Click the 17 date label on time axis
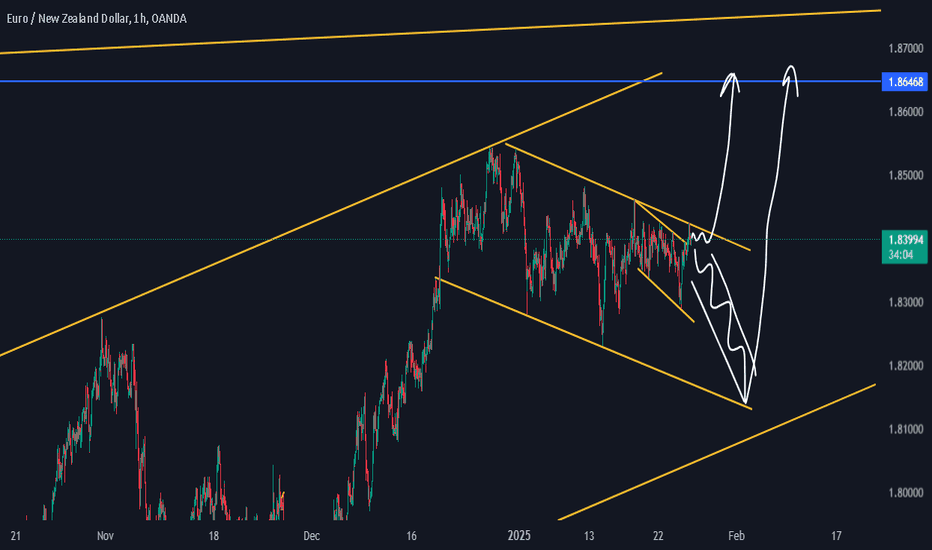Viewport: 932px width, 550px height. (x=836, y=536)
